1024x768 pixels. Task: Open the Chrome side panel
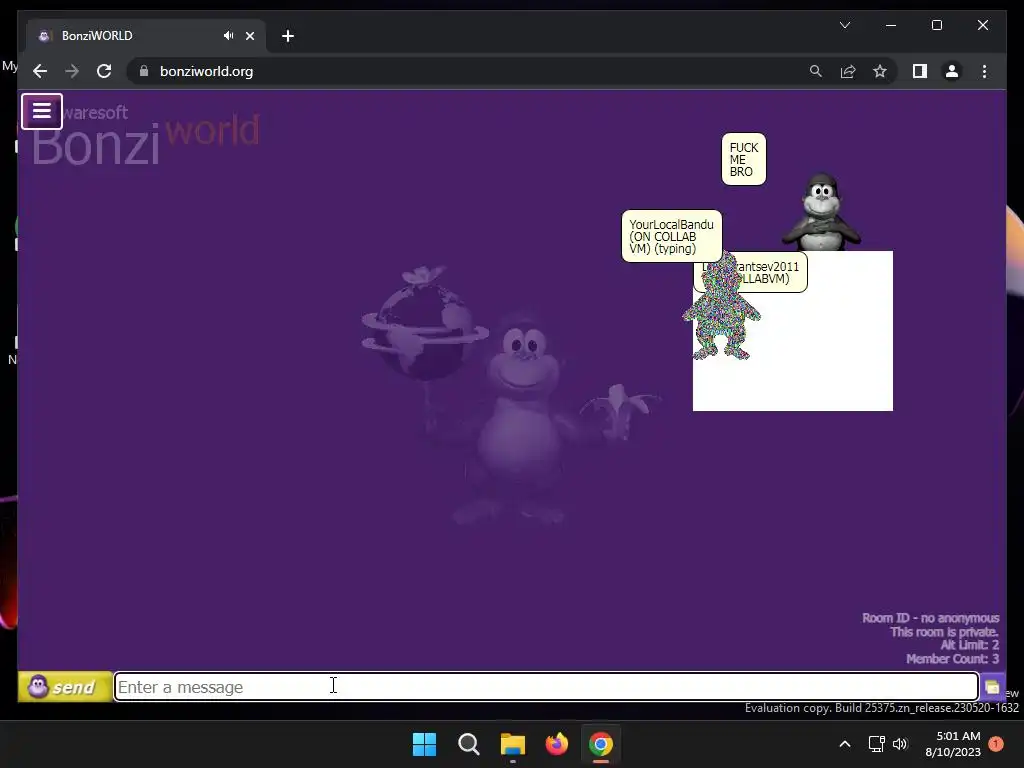(x=920, y=71)
